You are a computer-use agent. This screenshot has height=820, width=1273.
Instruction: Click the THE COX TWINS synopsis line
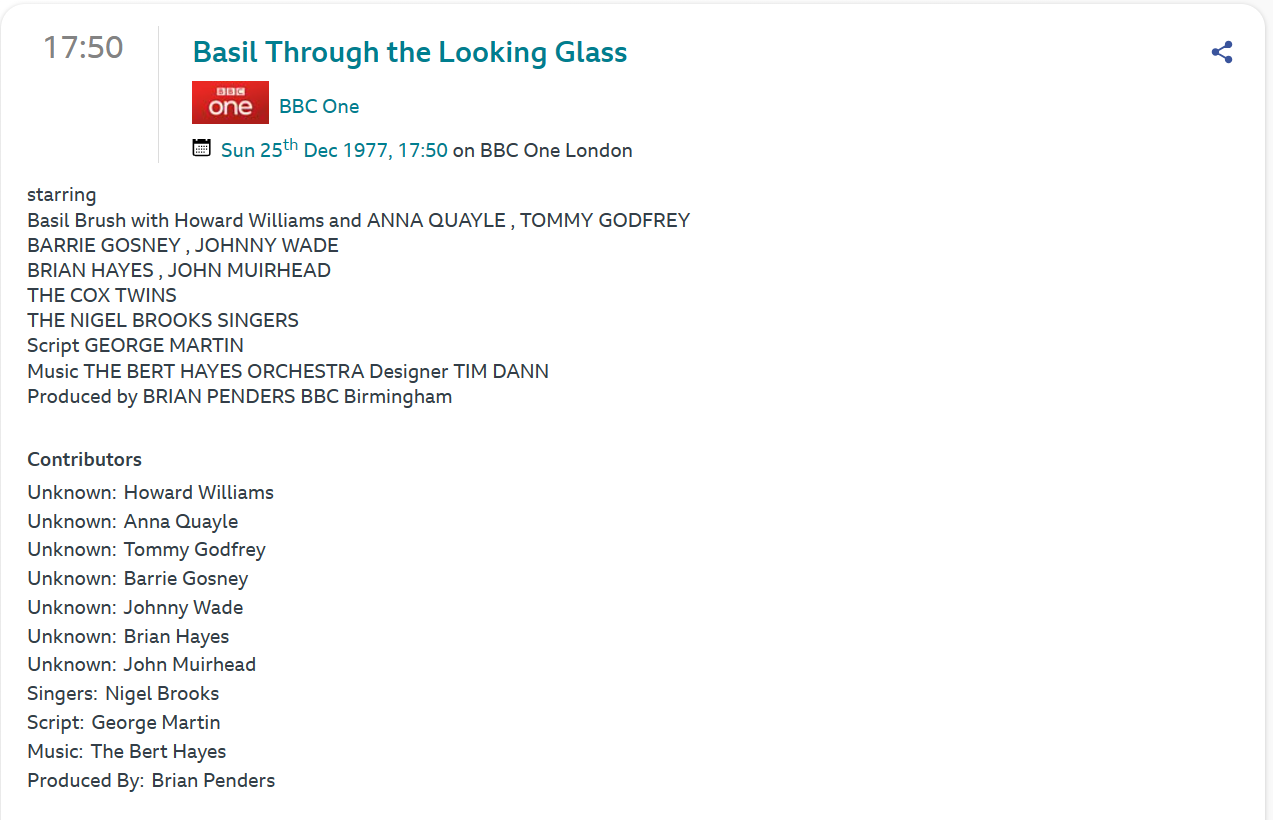(x=102, y=296)
